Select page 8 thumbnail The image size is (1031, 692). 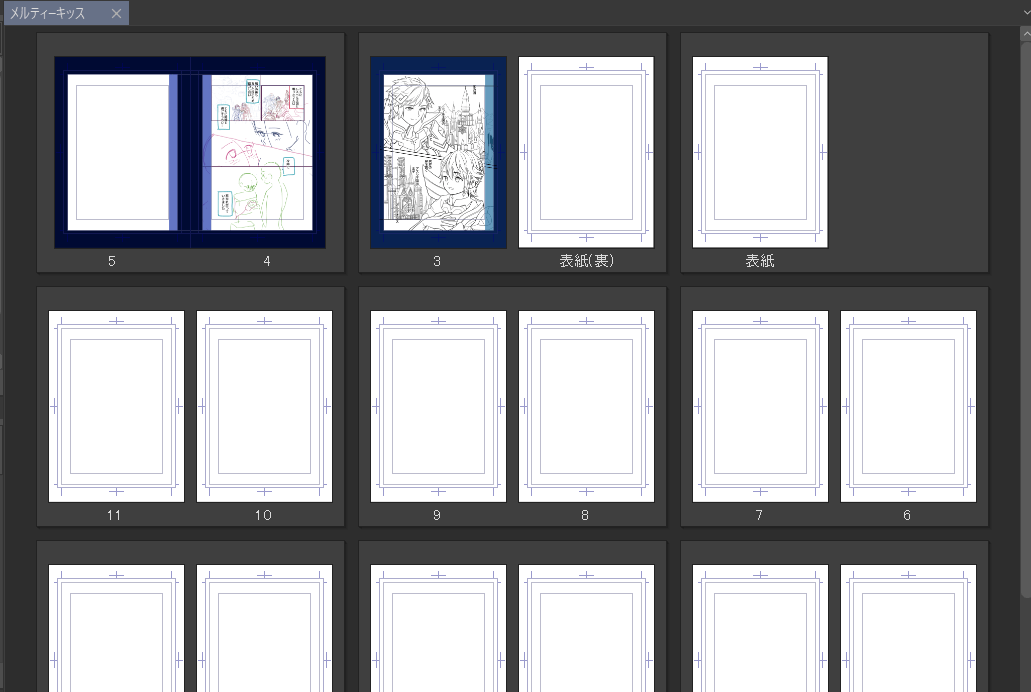(x=586, y=406)
